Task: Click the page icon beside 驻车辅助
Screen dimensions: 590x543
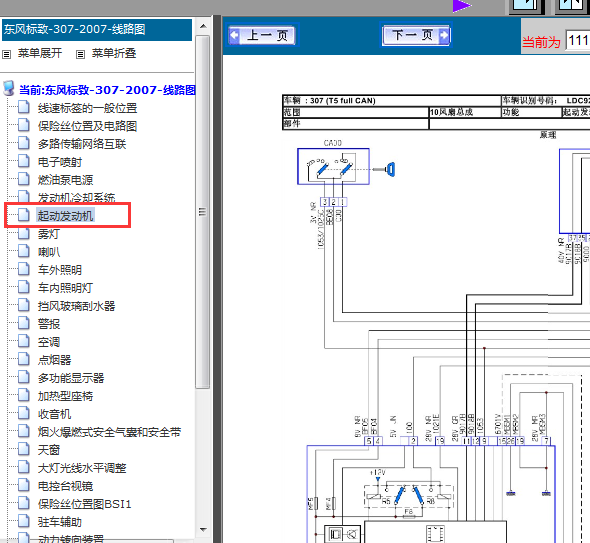Action: 24,522
